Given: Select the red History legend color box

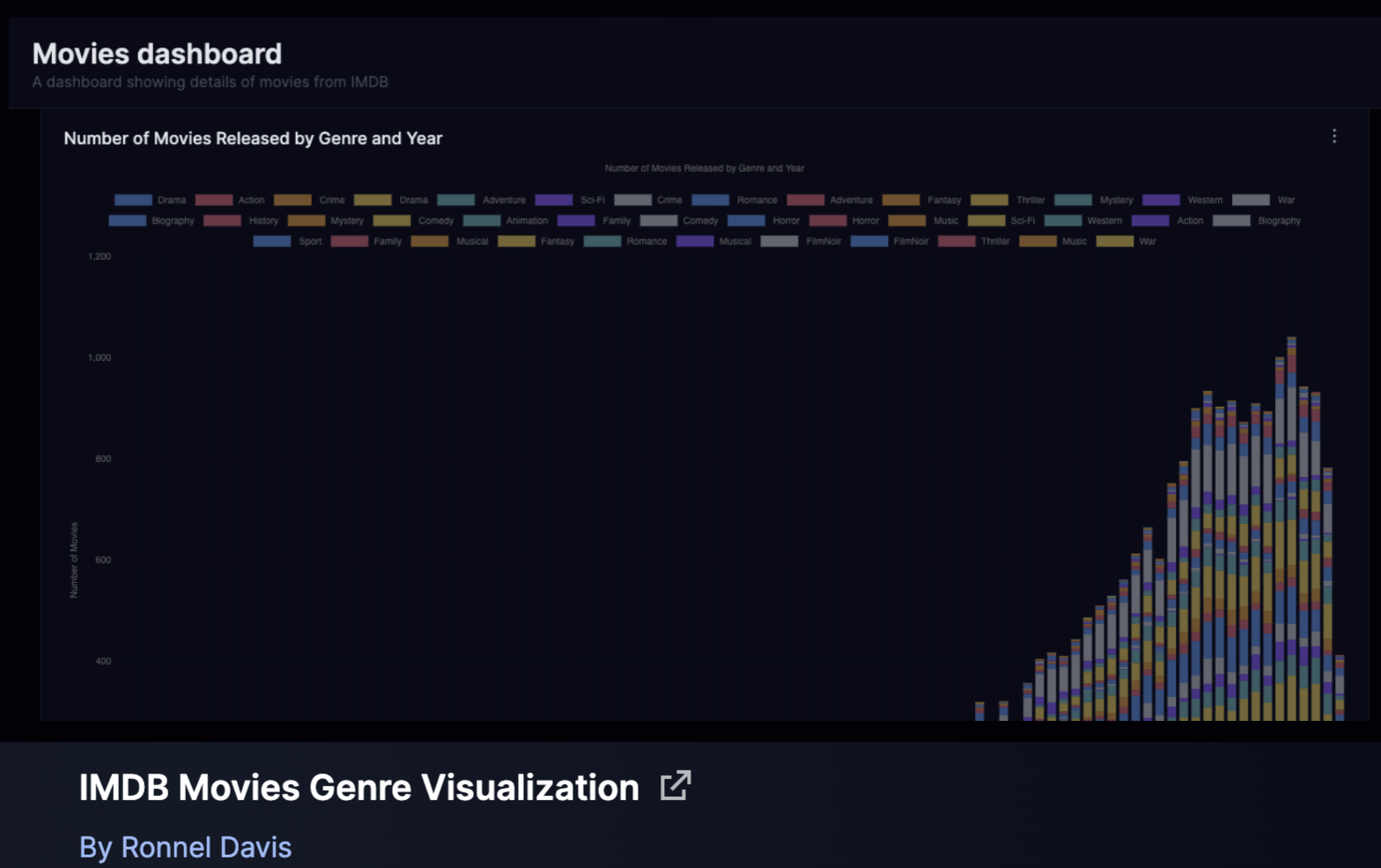Looking at the screenshot, I should tap(222, 221).
